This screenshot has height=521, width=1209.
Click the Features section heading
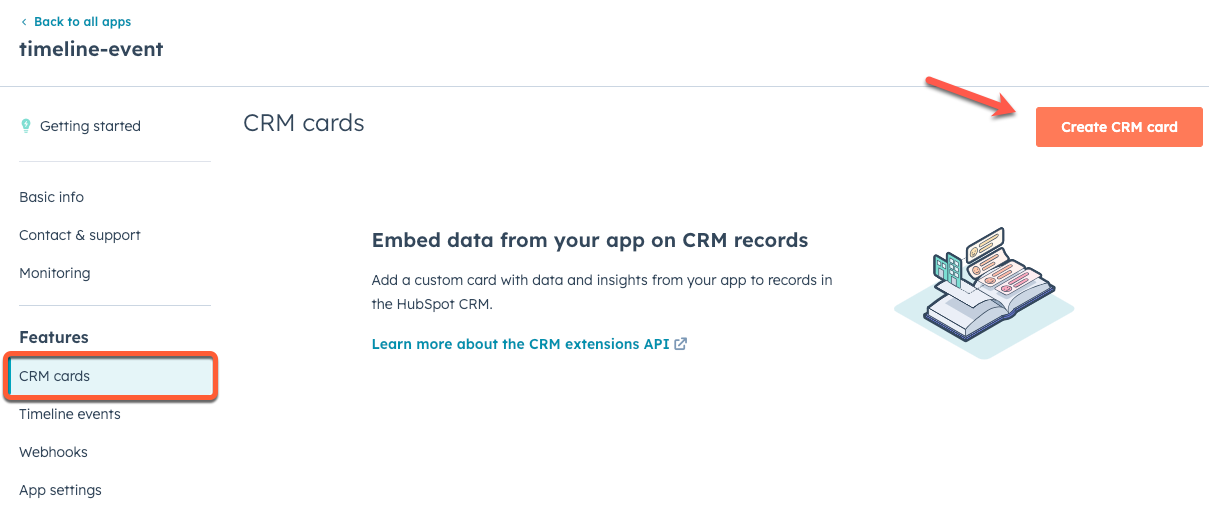(54, 337)
